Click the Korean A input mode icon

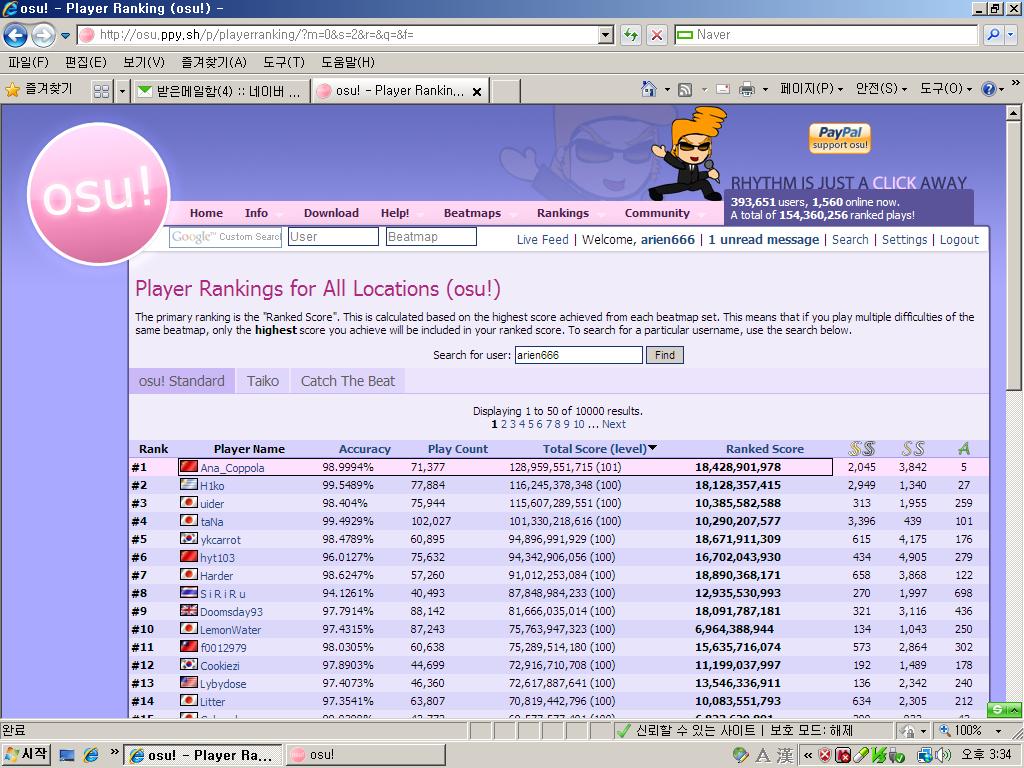click(763, 756)
